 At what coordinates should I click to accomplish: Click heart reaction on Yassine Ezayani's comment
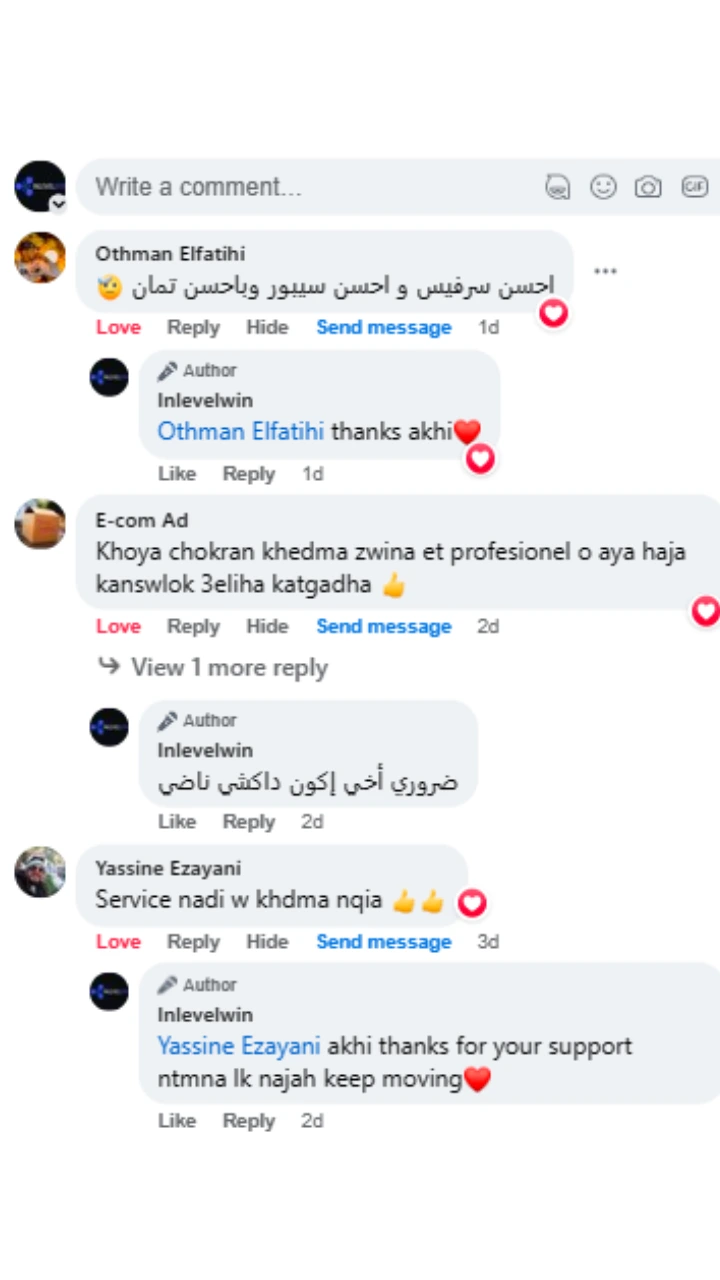(x=471, y=904)
